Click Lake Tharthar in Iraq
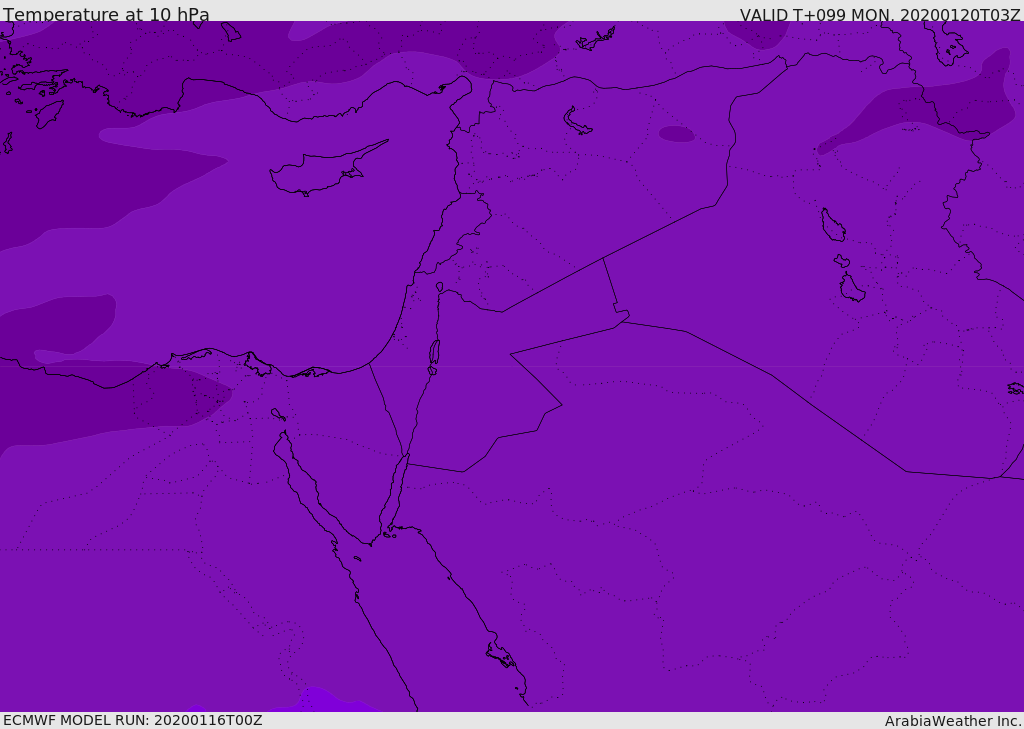The width and height of the screenshot is (1024, 729). pos(832,226)
